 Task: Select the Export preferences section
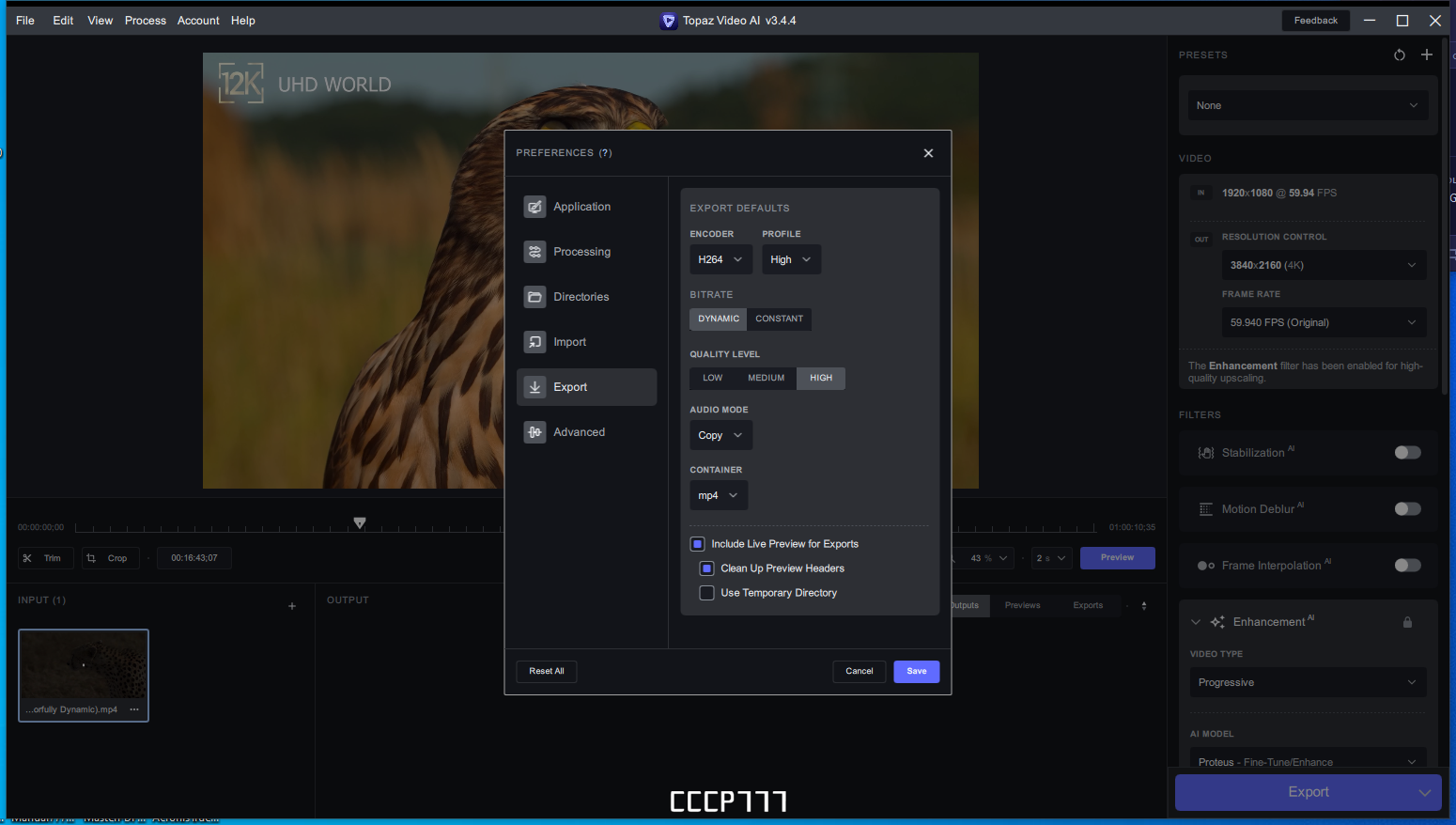tap(586, 387)
